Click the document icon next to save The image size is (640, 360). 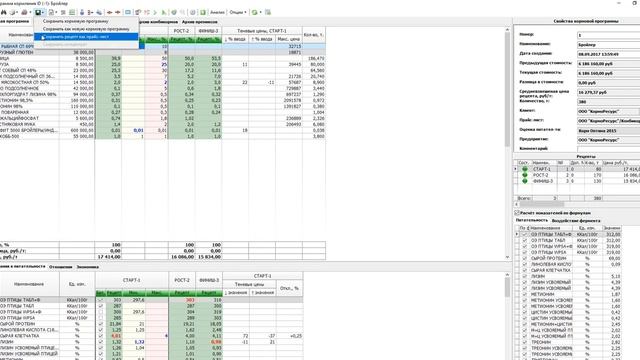pyautogui.click(x=51, y=12)
